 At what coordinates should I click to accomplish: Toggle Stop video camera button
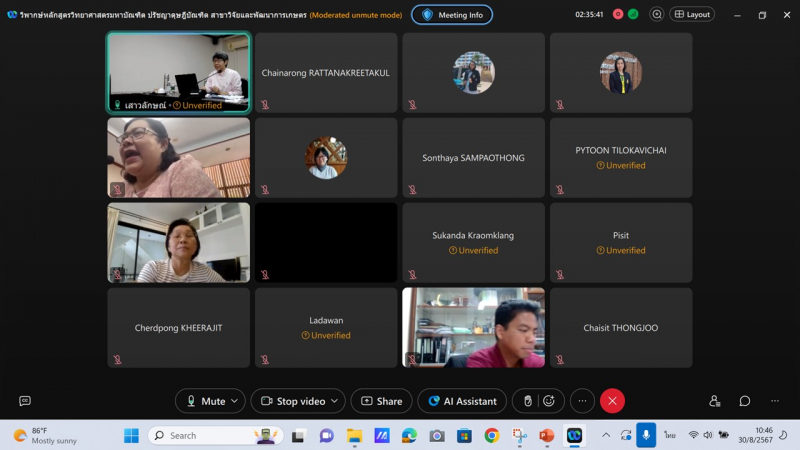(291, 401)
